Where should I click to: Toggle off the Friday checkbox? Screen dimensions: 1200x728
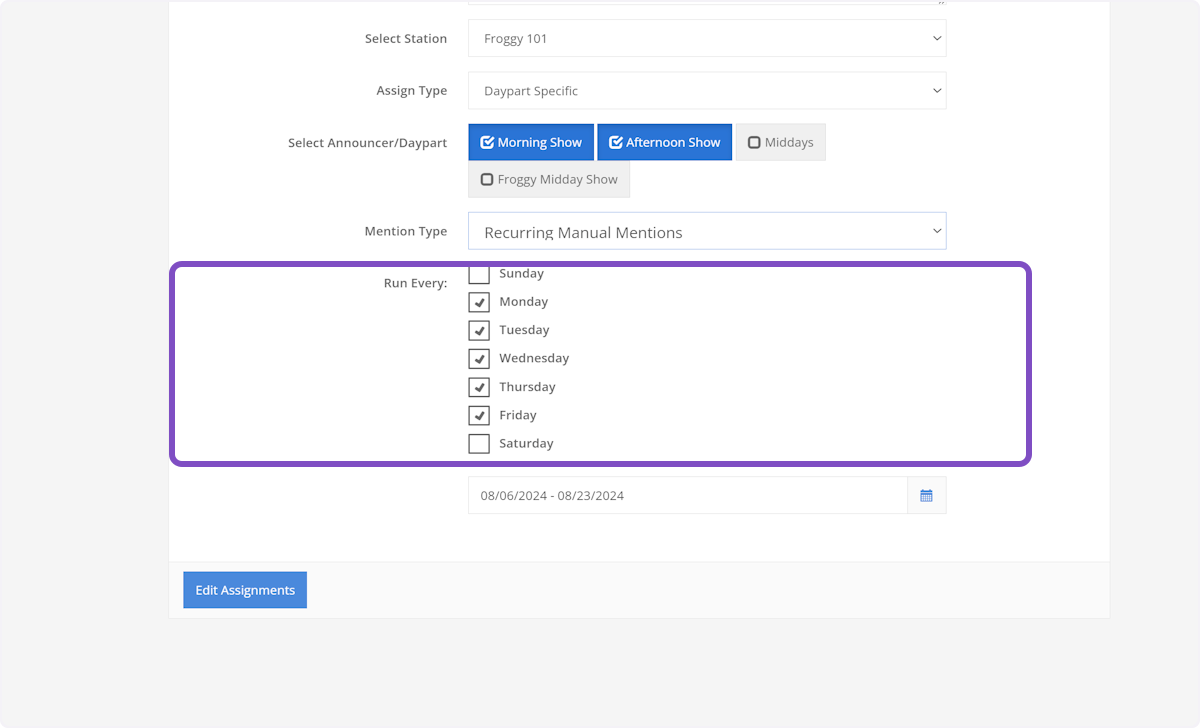pos(479,415)
